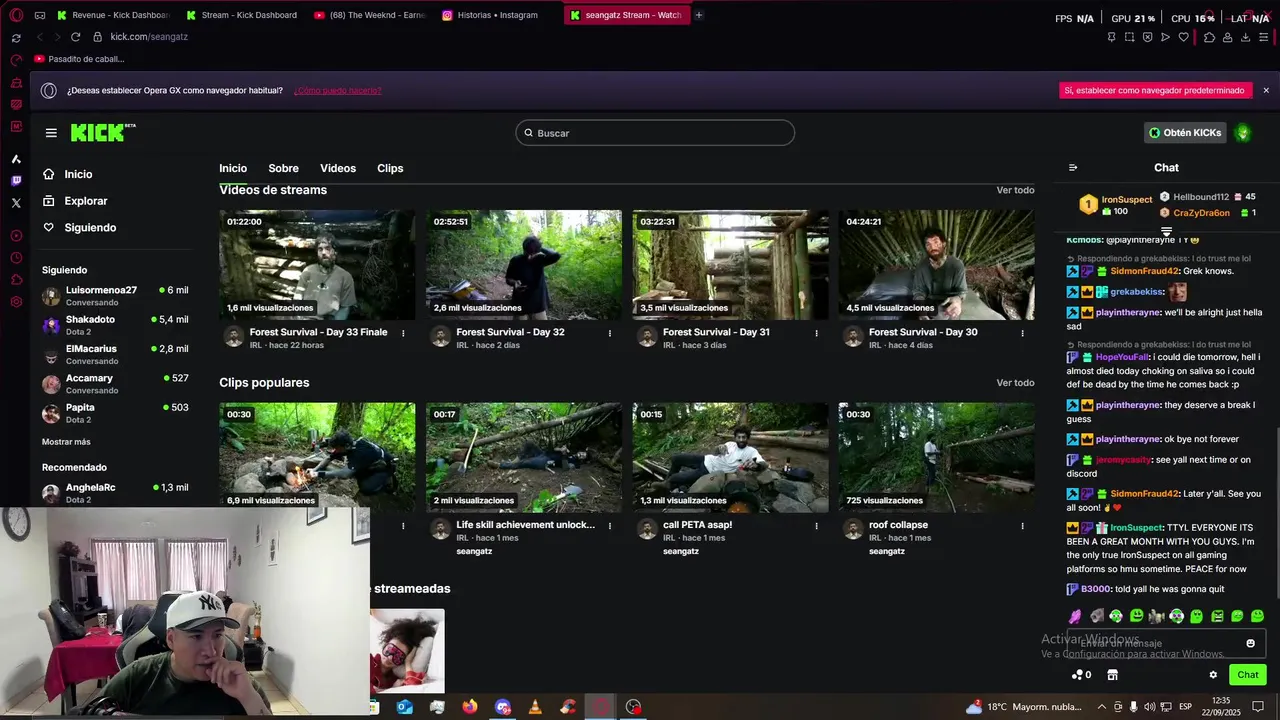Viewport: 1280px width, 720px height.
Task: Click the green profile avatar icon
Action: pos(1243,133)
